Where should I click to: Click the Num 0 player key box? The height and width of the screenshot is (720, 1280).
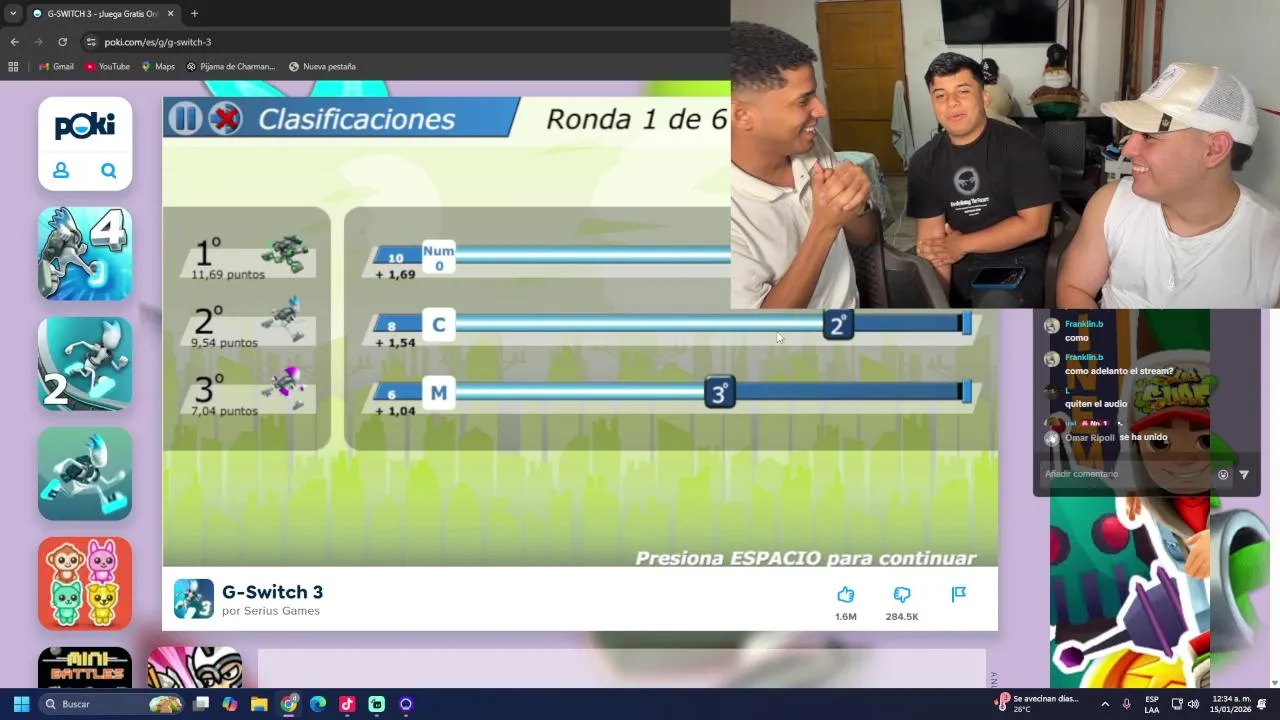coord(439,257)
